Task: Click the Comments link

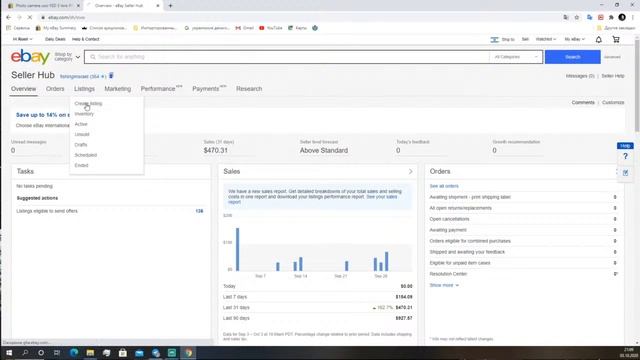Action: point(583,102)
